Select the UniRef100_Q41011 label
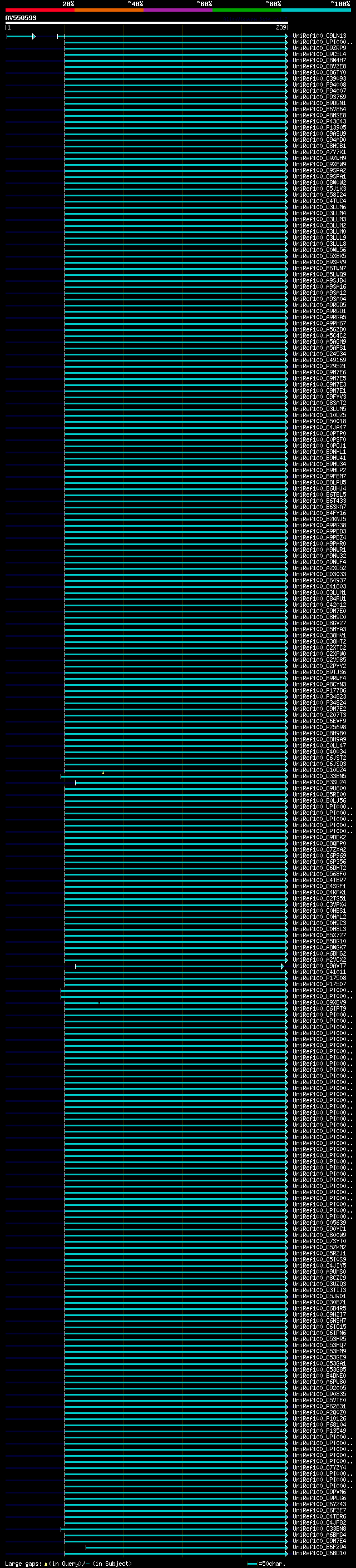Viewport: 356px width, 1568px height. coord(319,972)
